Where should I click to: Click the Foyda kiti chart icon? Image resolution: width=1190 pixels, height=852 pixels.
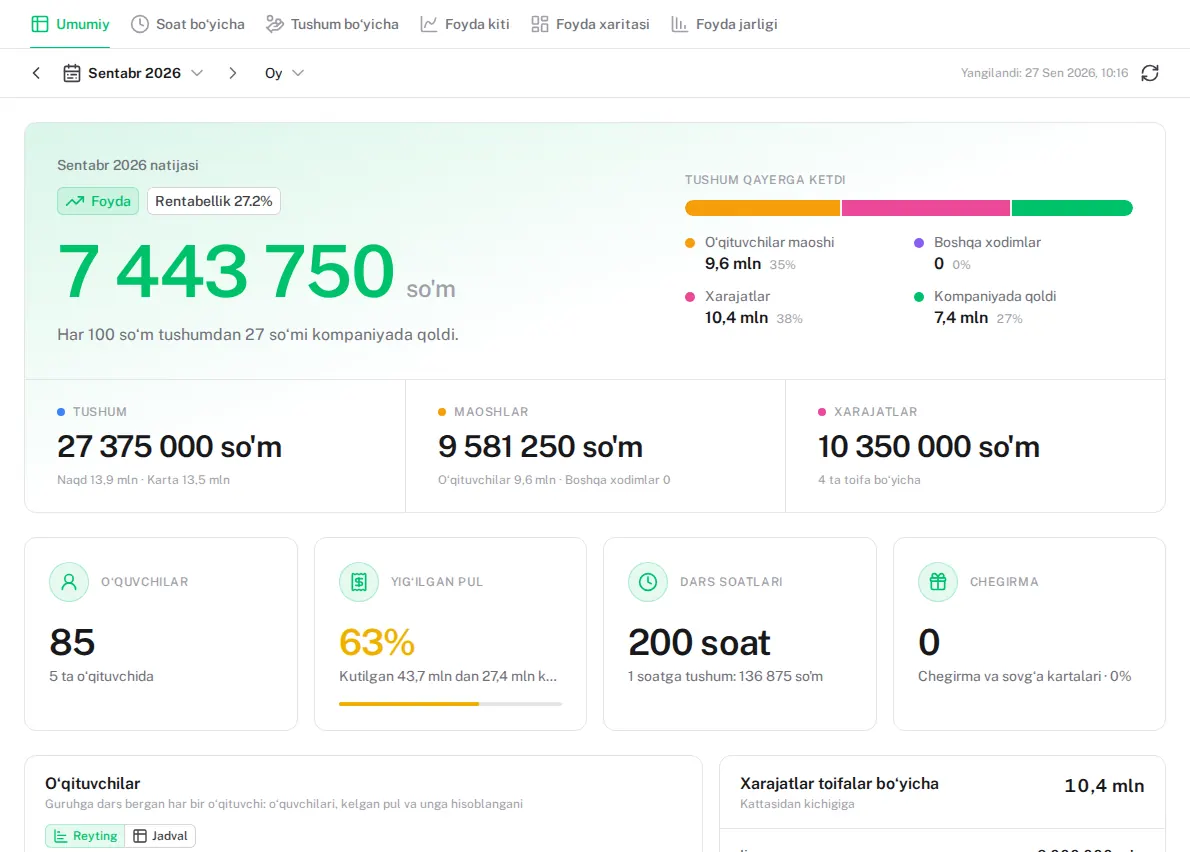click(429, 24)
